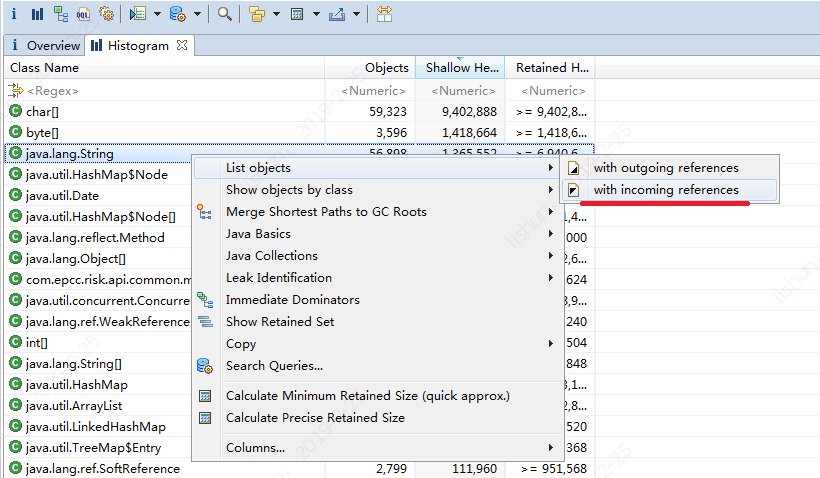820x478 pixels.
Task: Open the OQL query editor icon
Action: coord(83,14)
